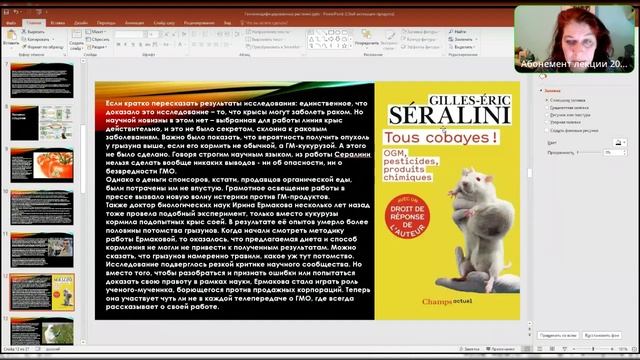This screenshot has height=360, width=640.
Task: Click the fit-slide-to-window icon
Action: tap(634, 349)
